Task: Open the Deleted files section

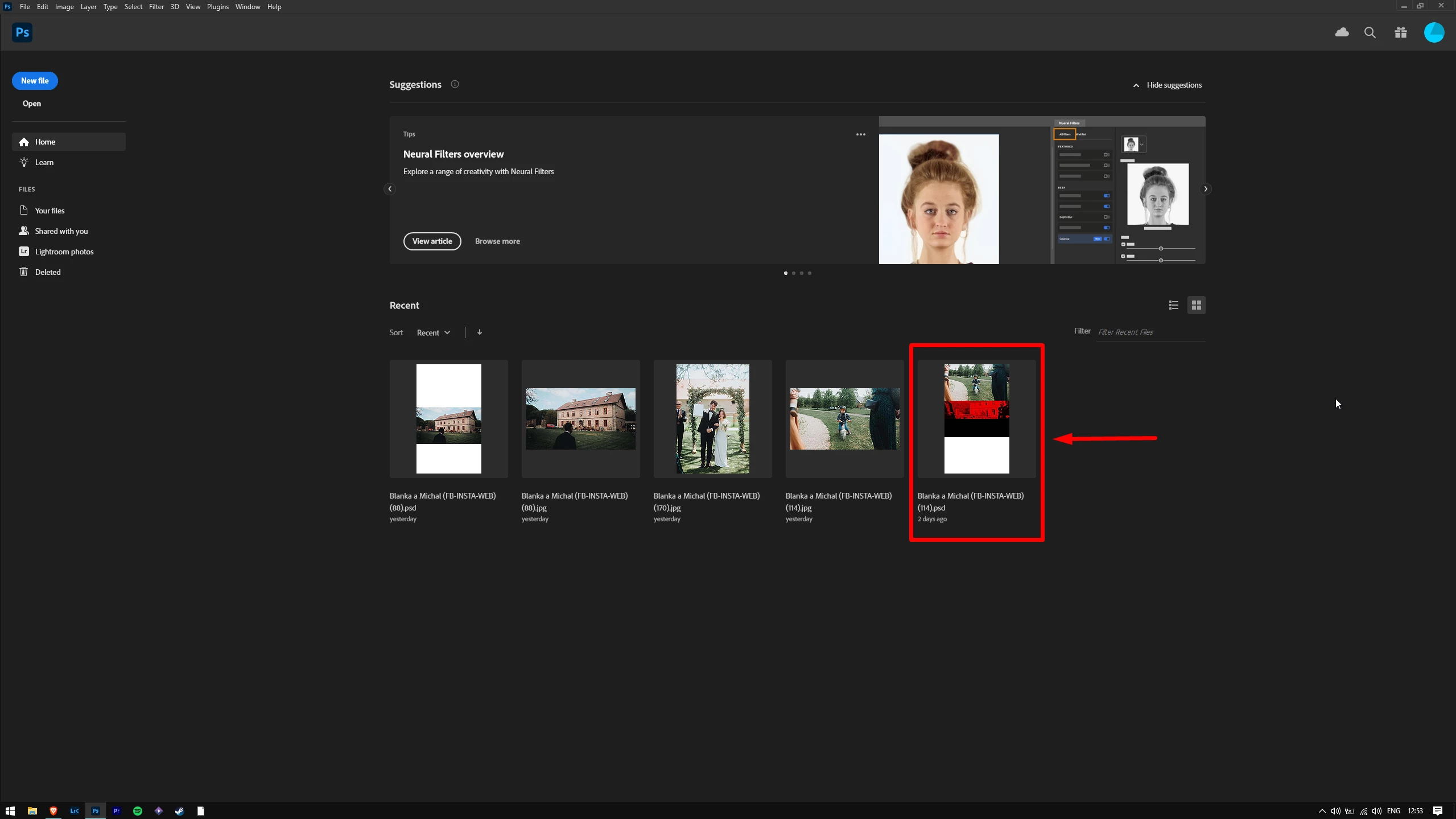Action: 47,272
